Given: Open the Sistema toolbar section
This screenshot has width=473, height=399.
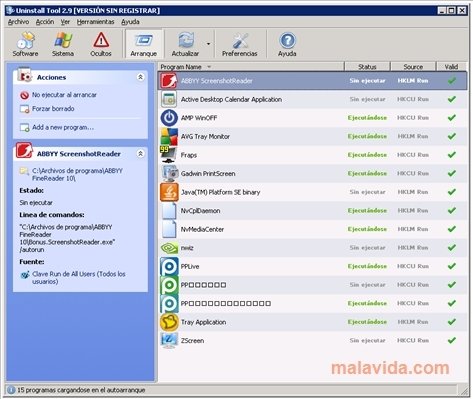Looking at the screenshot, I should click(63, 44).
